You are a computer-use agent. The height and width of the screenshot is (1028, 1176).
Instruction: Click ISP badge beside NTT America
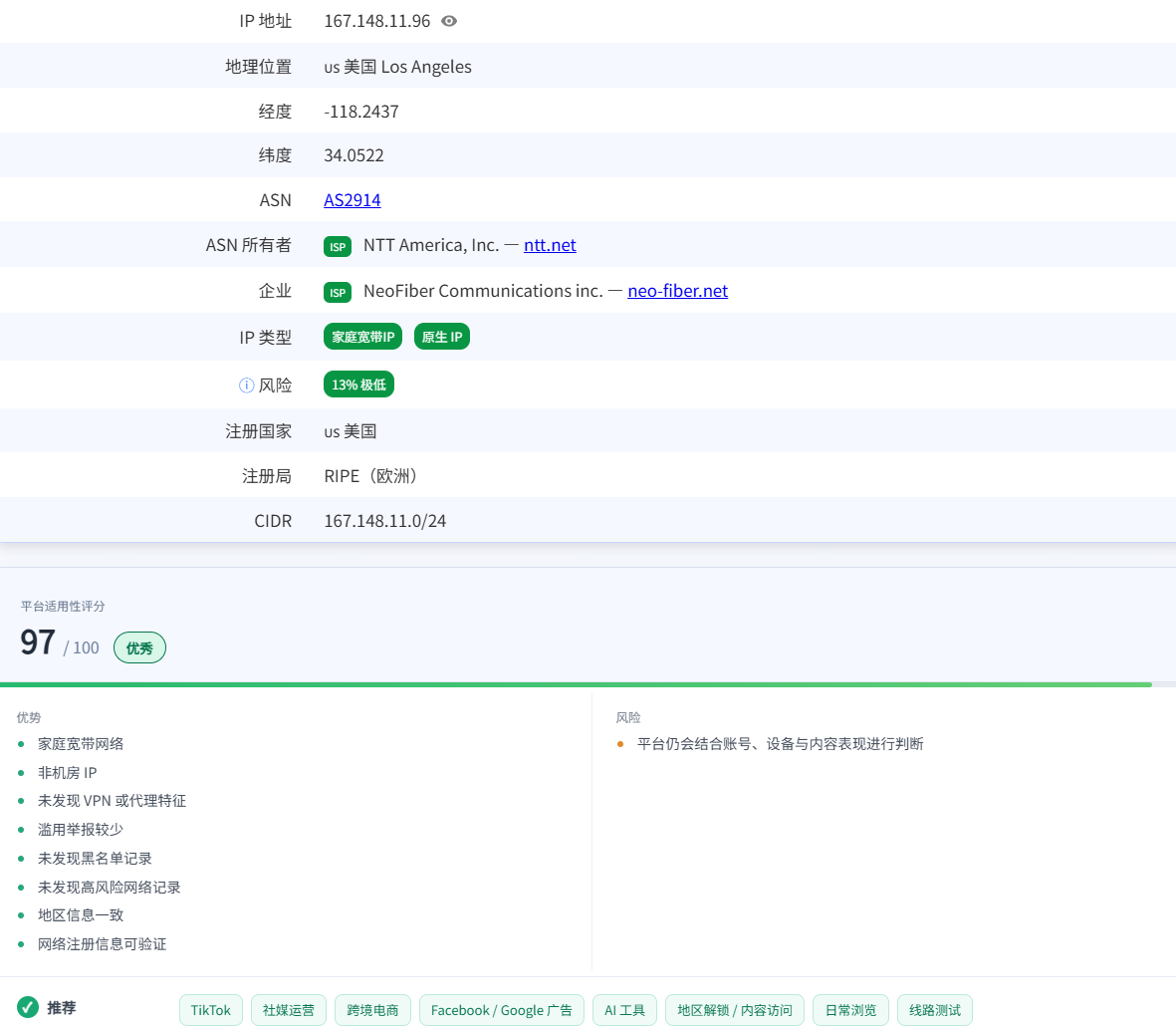pos(338,246)
